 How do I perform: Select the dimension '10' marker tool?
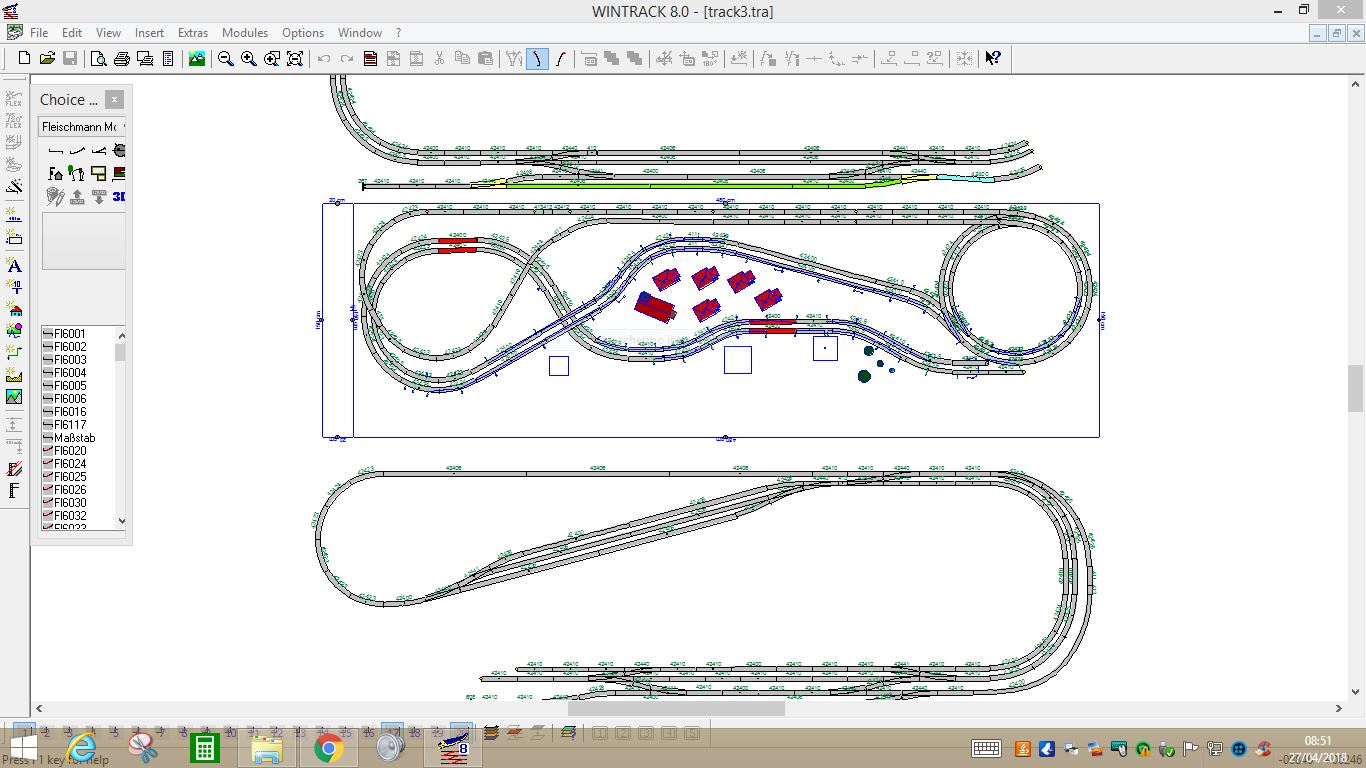(14, 287)
